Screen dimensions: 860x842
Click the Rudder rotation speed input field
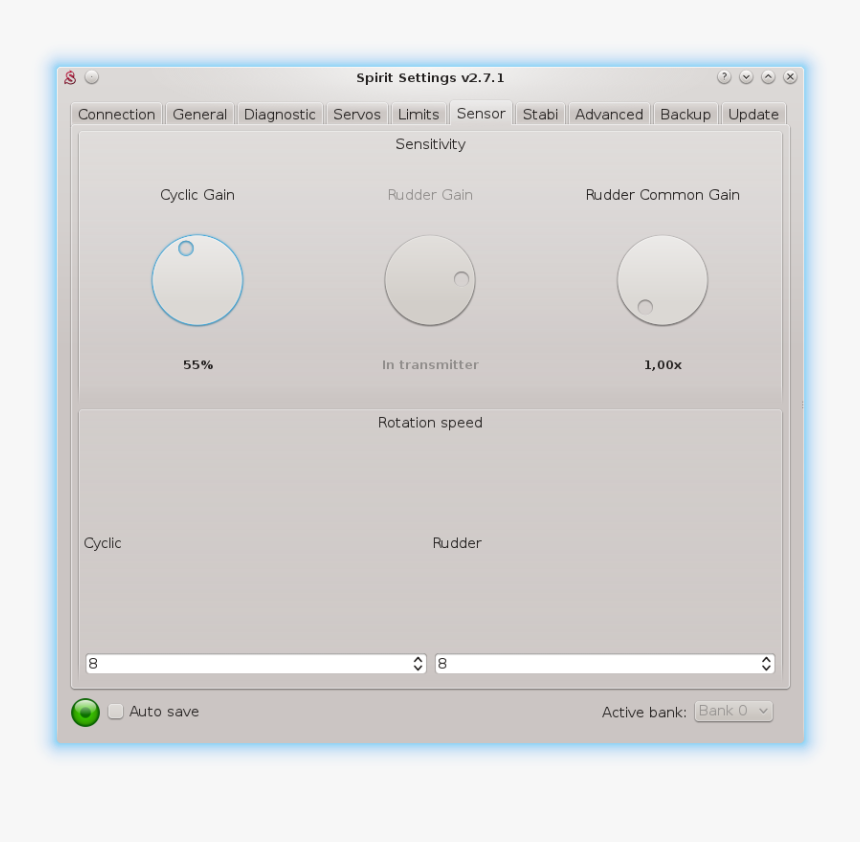coord(605,664)
